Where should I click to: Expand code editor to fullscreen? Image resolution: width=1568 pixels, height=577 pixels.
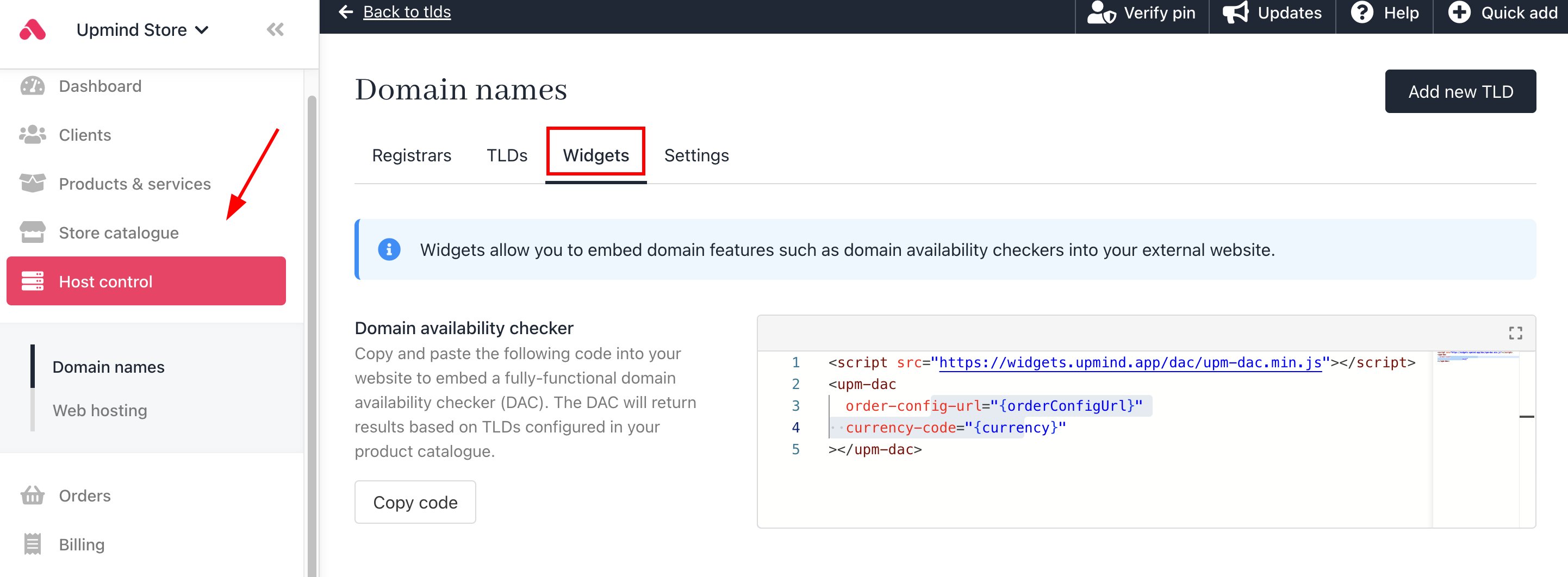point(1515,333)
